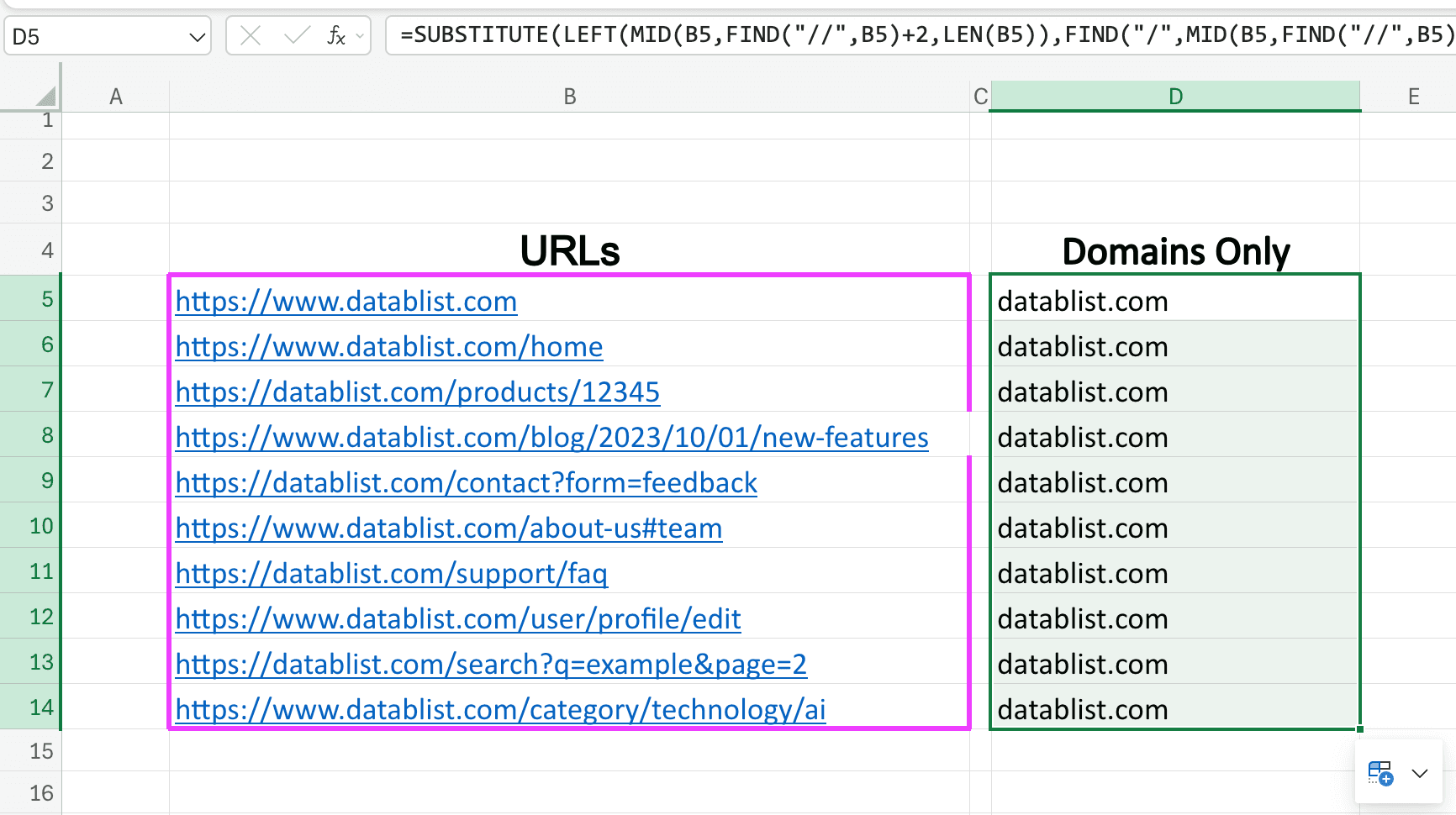1456x815 pixels.
Task: Open the datablist.com/home hyperlink
Action: coord(388,346)
